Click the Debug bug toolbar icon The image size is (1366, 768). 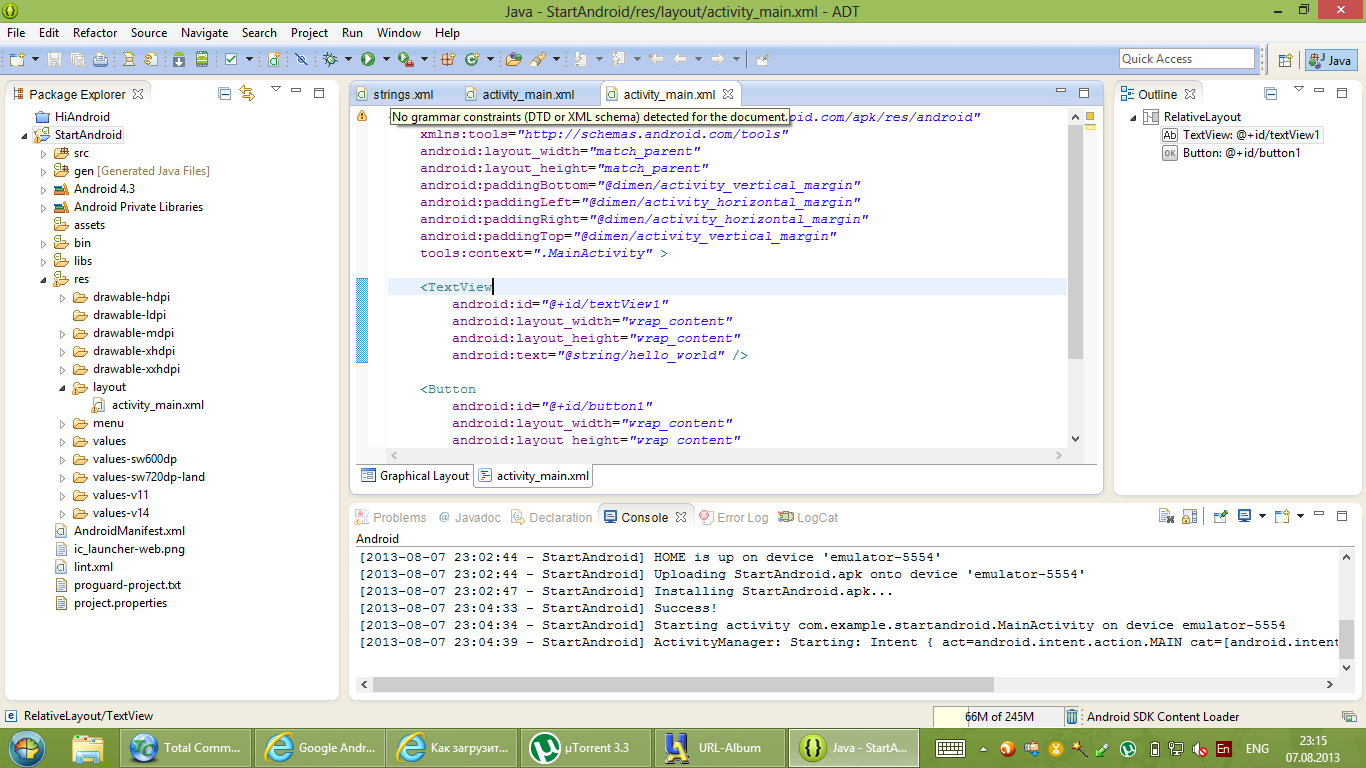point(330,59)
